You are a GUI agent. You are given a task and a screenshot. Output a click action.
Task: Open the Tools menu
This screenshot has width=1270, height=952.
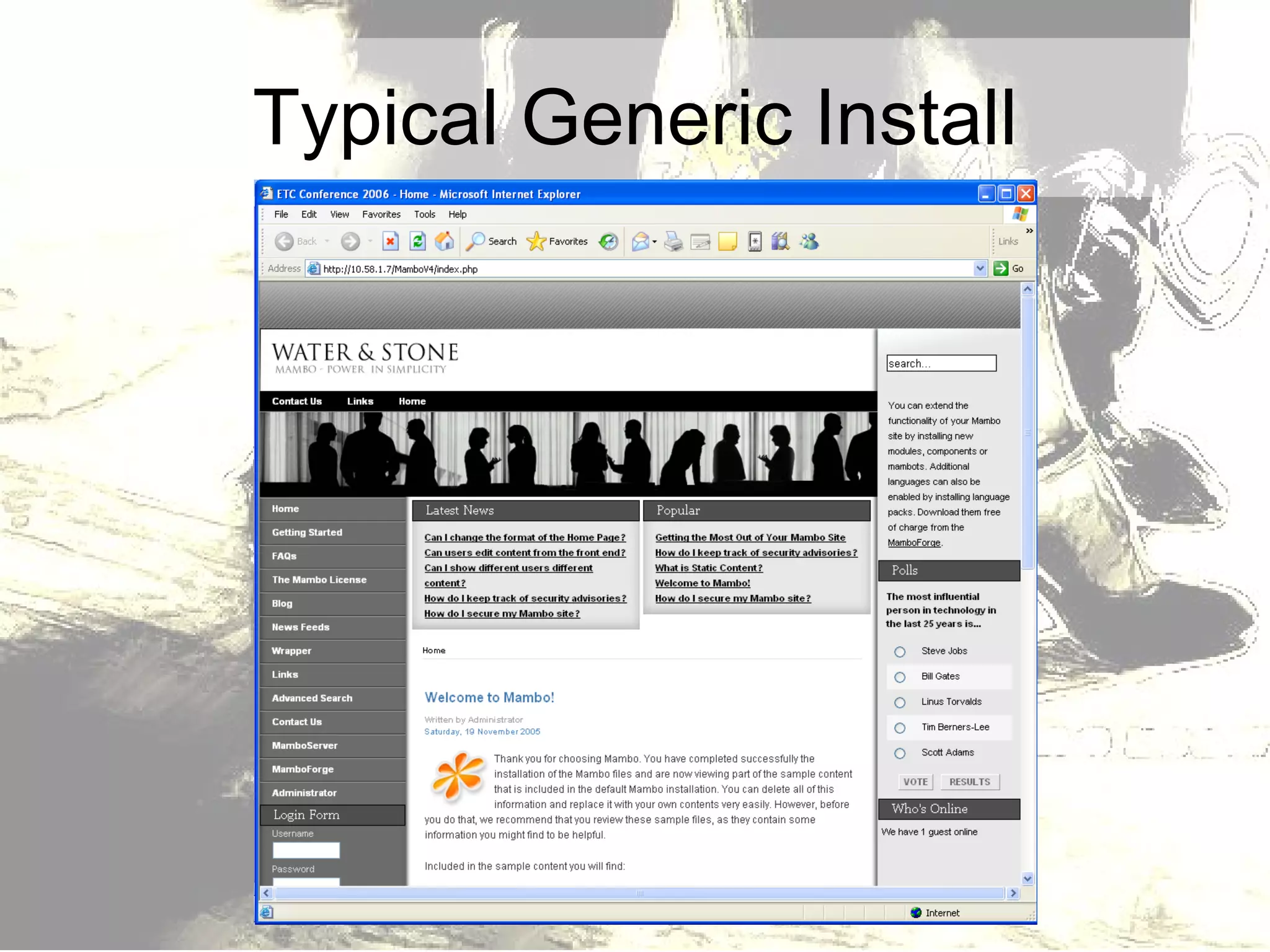[425, 214]
